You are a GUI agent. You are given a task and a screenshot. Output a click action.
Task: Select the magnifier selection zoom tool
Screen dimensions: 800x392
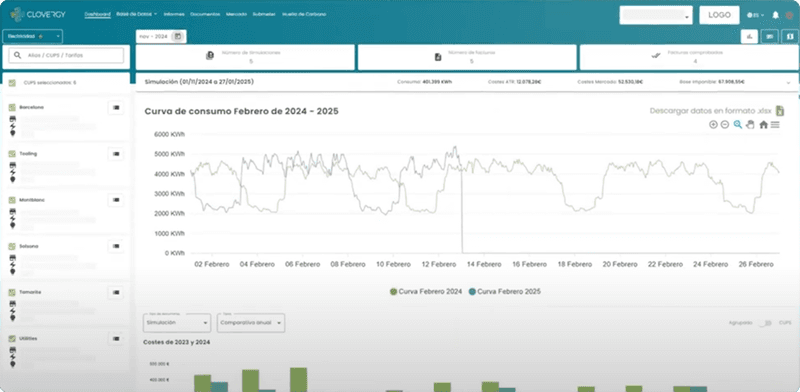pyautogui.click(x=737, y=125)
